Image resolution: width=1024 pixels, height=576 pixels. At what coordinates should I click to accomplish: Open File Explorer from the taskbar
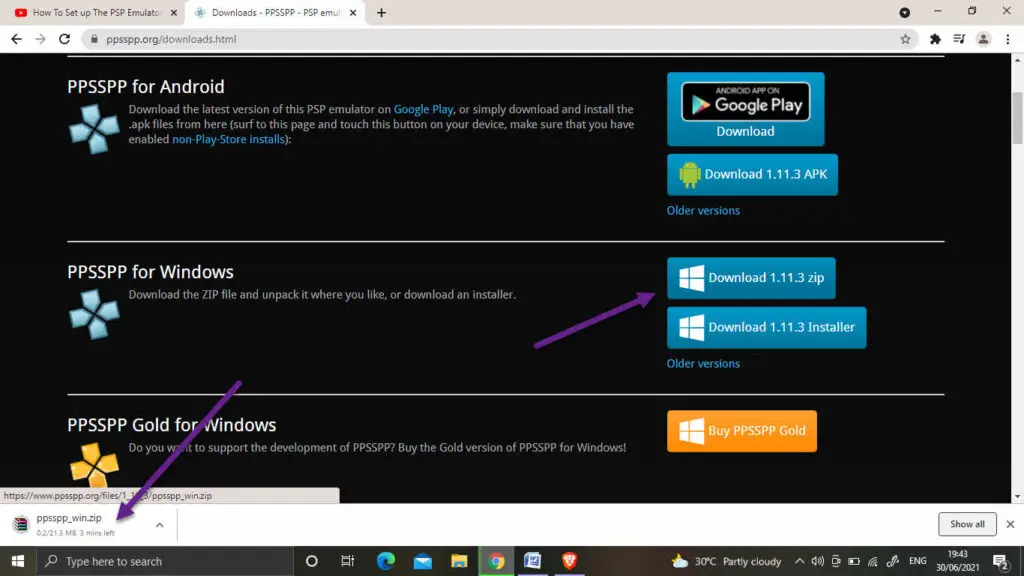459,561
